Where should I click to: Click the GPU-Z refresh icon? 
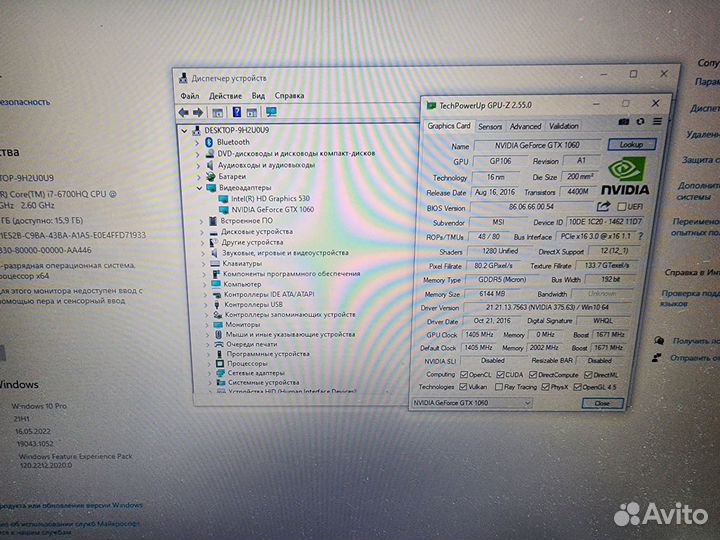click(x=640, y=121)
